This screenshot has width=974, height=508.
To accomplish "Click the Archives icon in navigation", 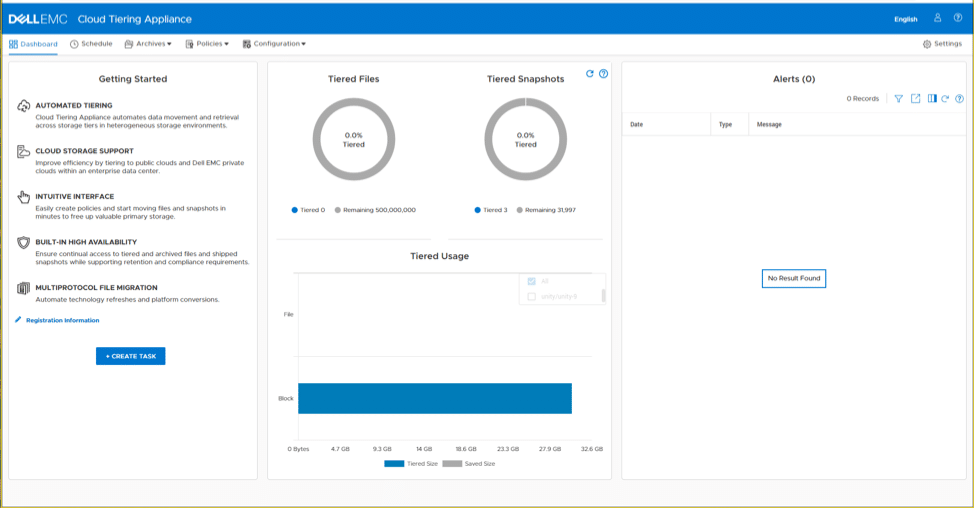I will click(129, 44).
